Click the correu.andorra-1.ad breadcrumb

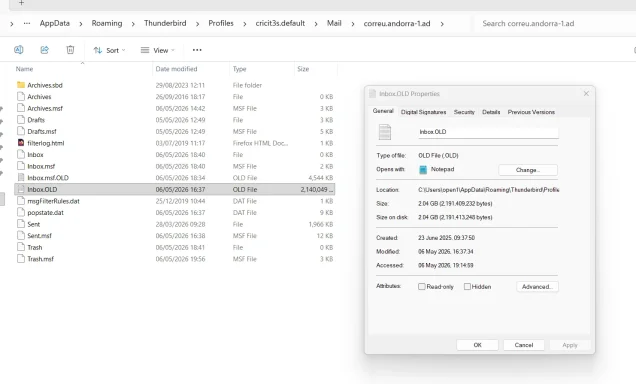[397, 24]
